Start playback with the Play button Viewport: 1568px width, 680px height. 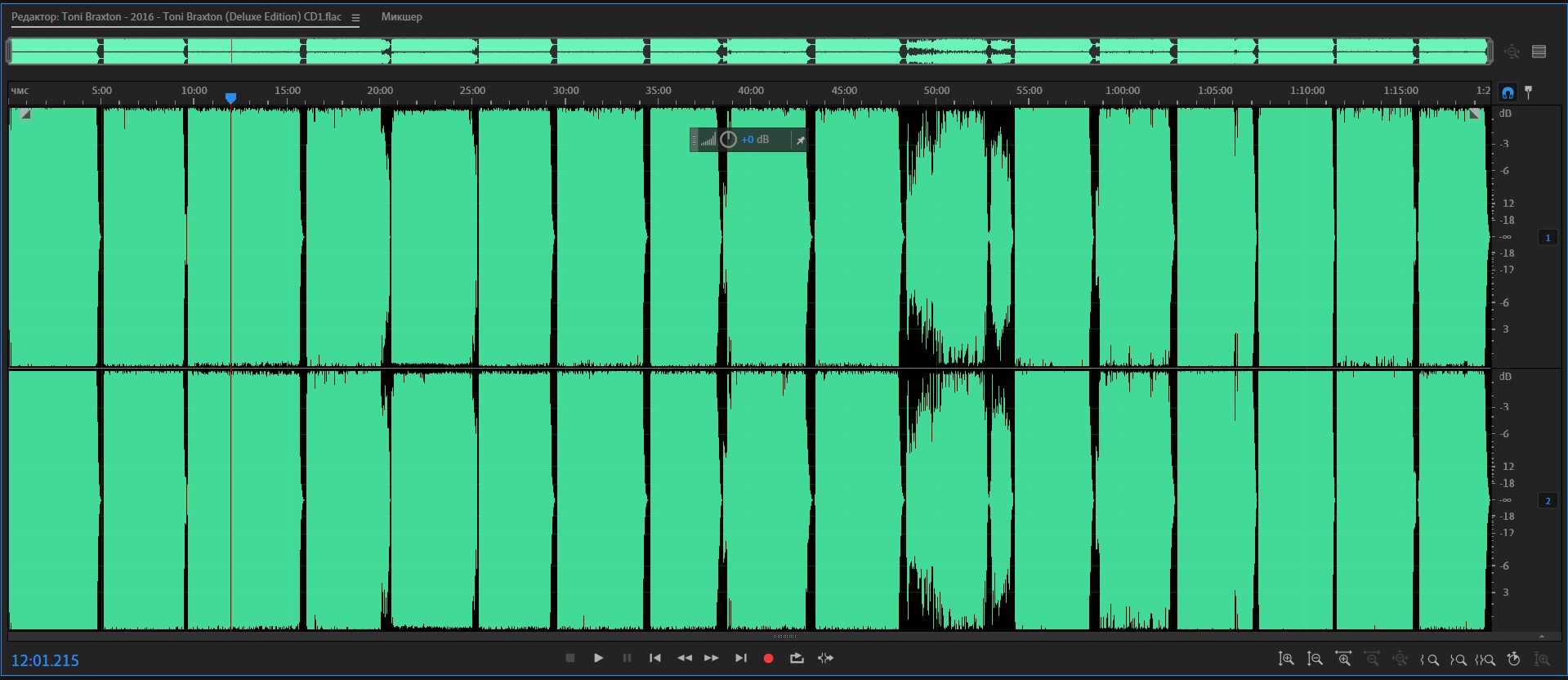coord(598,658)
